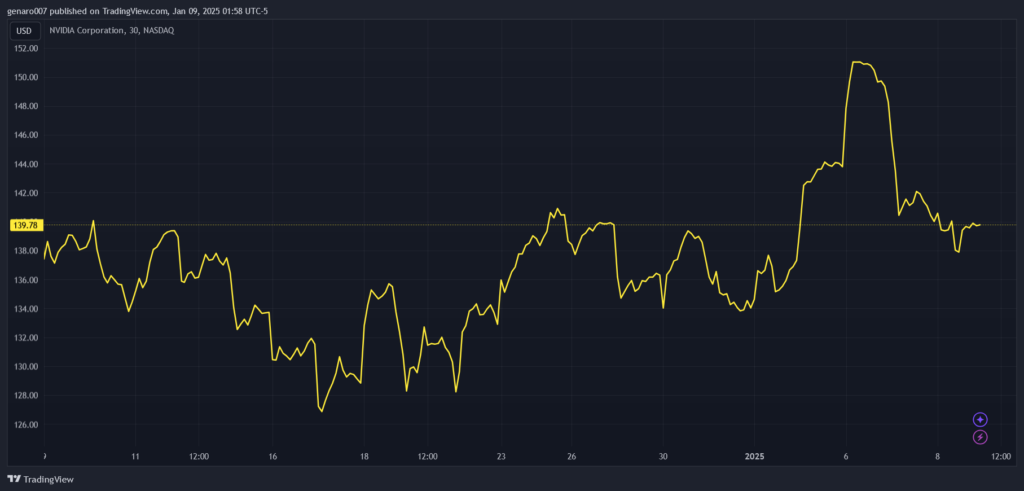Click the 152.00 price axis label
1024x491 pixels.
(25, 48)
